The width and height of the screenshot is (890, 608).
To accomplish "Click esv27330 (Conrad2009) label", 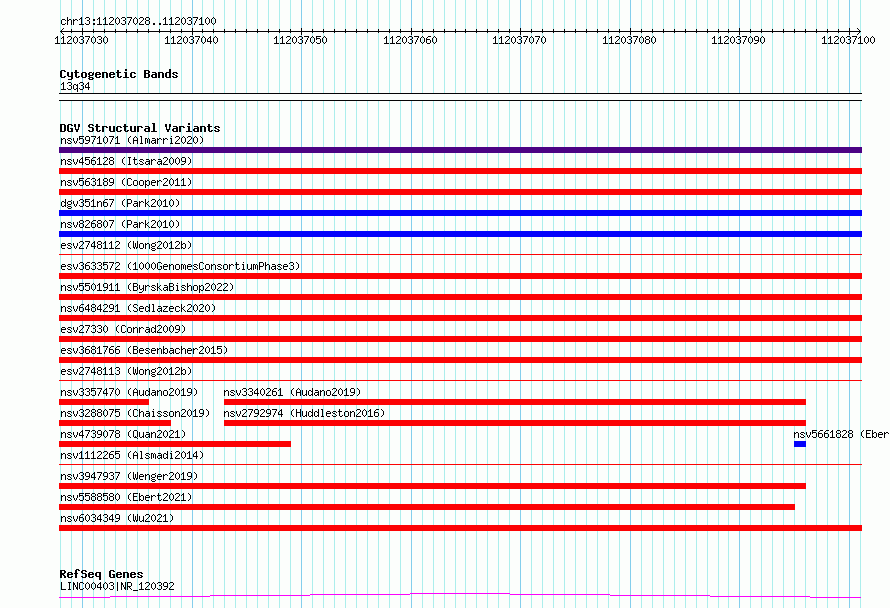I will 123,329.
